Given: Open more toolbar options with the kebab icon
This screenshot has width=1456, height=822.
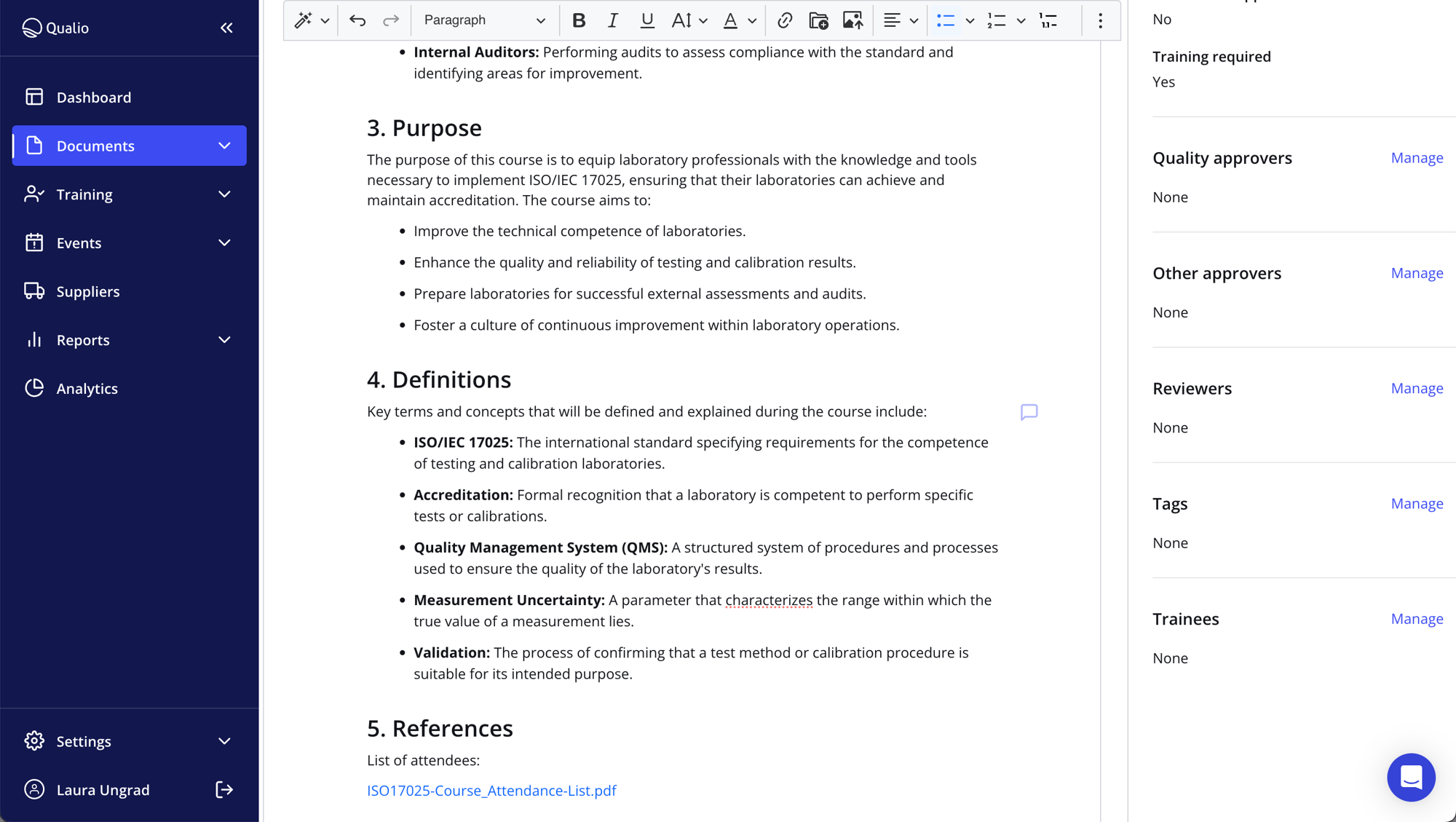Looking at the screenshot, I should coord(1100,20).
